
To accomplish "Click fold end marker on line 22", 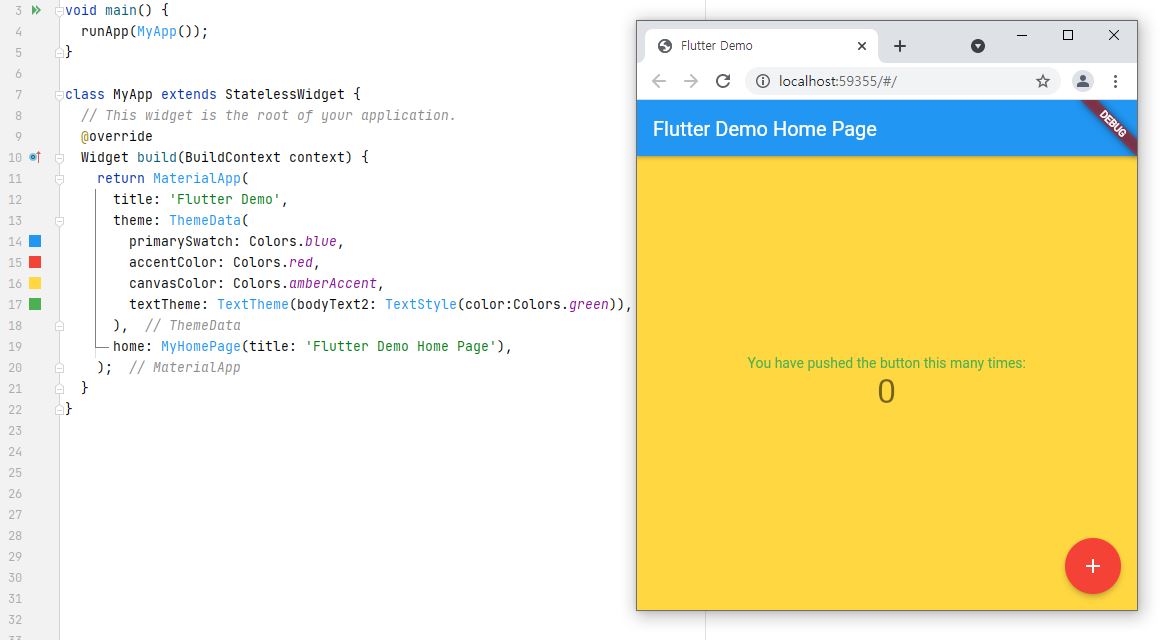I will pyautogui.click(x=59, y=410).
